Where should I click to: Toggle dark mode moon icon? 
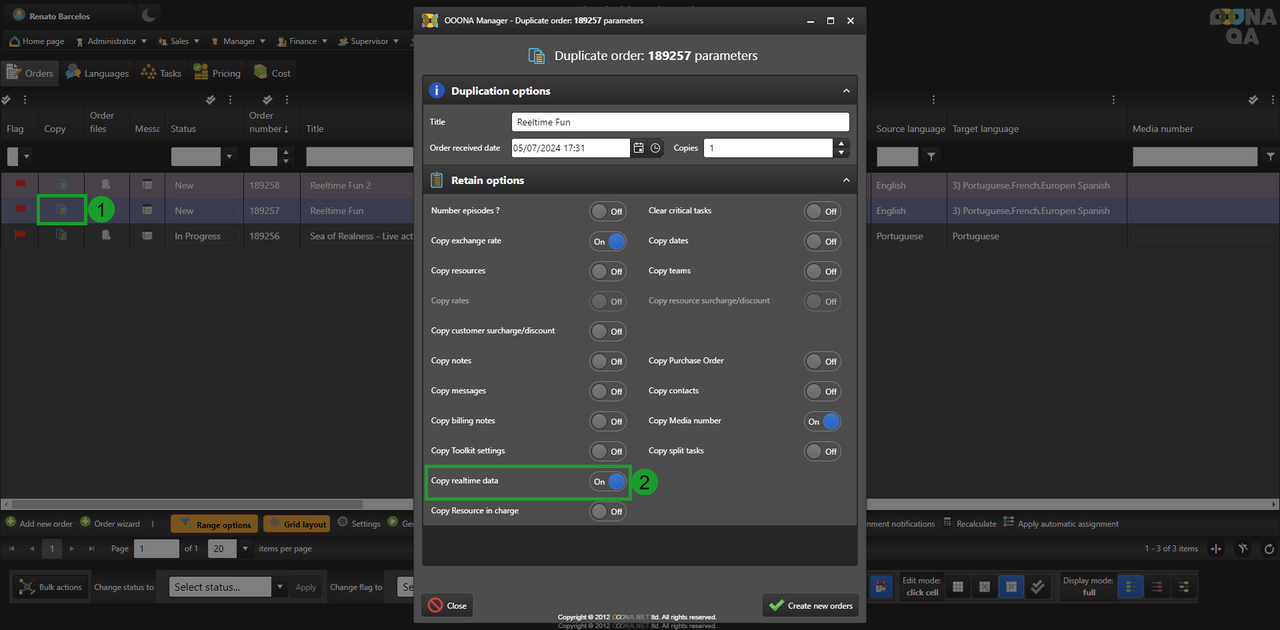[148, 15]
